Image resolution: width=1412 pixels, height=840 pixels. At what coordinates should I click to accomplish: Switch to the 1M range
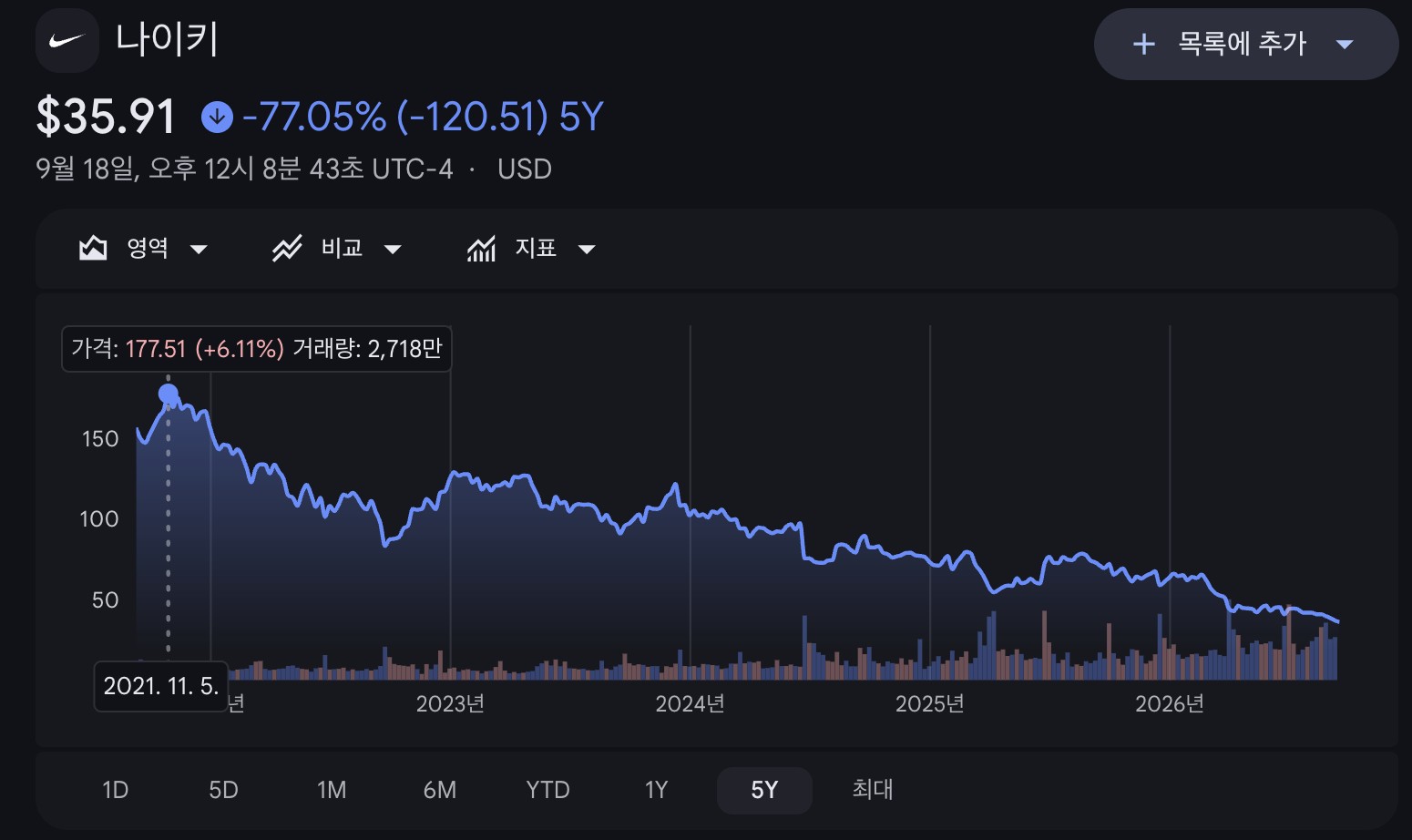[x=332, y=790]
